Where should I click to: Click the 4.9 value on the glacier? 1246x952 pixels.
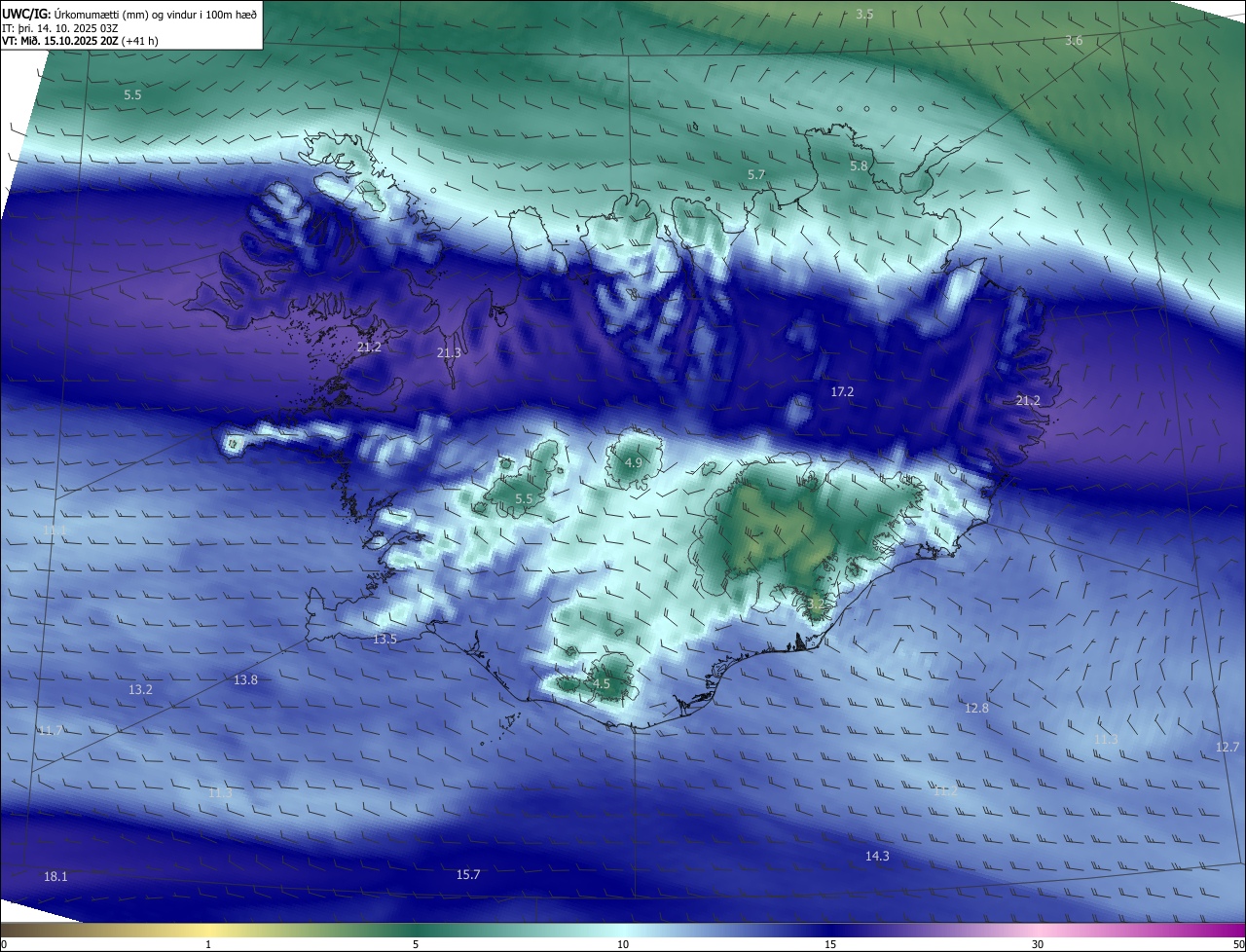click(x=634, y=462)
